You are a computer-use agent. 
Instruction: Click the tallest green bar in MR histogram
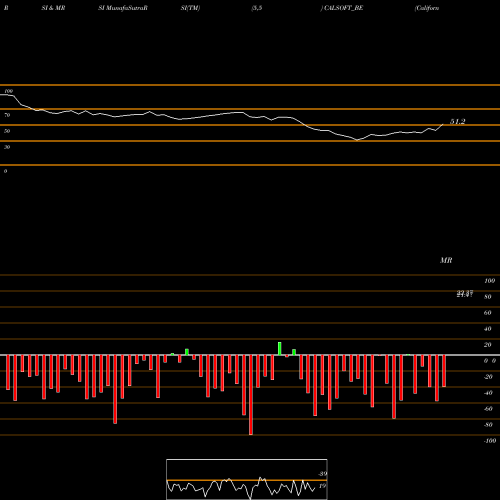280,349
